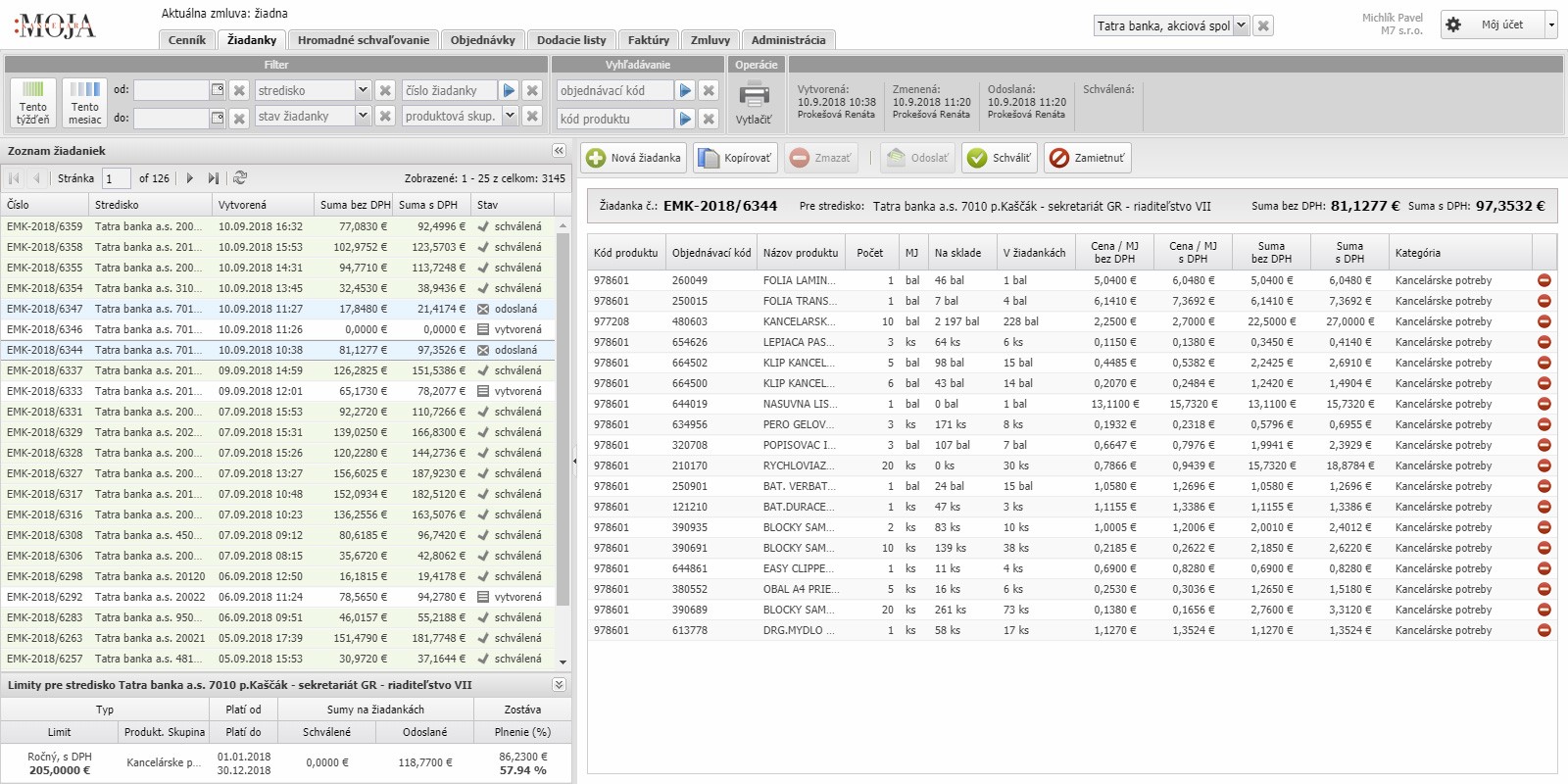Open the Objednávky tab
Viewport: 1568px width, 784px height.
[x=483, y=40]
